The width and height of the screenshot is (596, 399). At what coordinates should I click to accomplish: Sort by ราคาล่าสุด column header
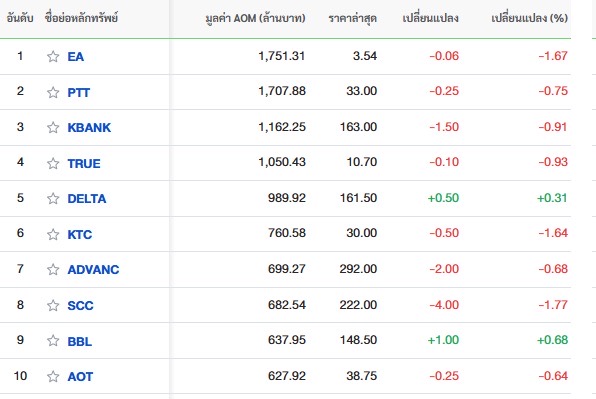tap(352, 18)
